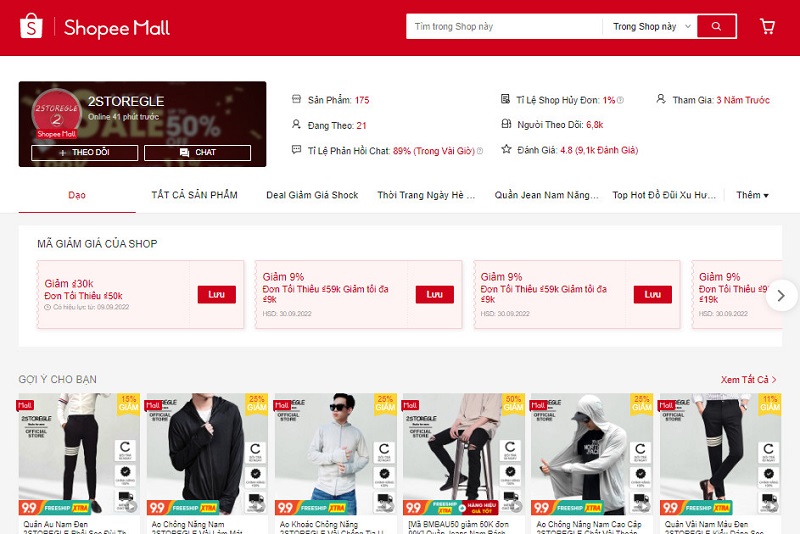Click the 2STOREGLE shop avatar
The height and width of the screenshot is (534, 800).
click(56, 114)
